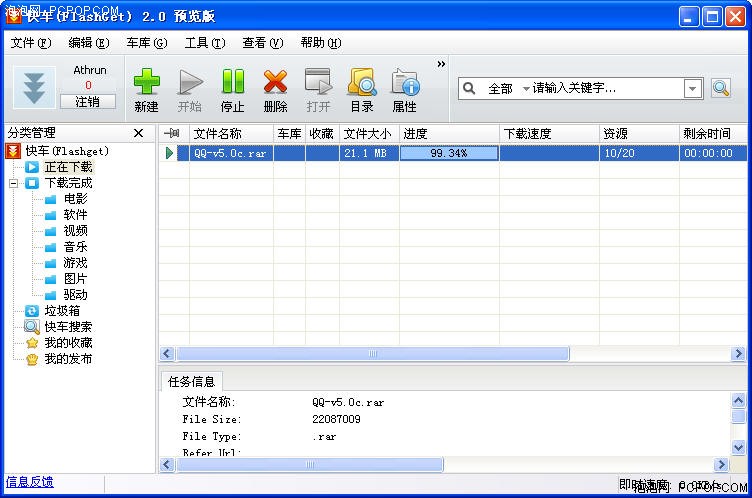This screenshot has width=752, height=498.
Task: Sort by 进度 column header
Action: pyautogui.click(x=449, y=133)
